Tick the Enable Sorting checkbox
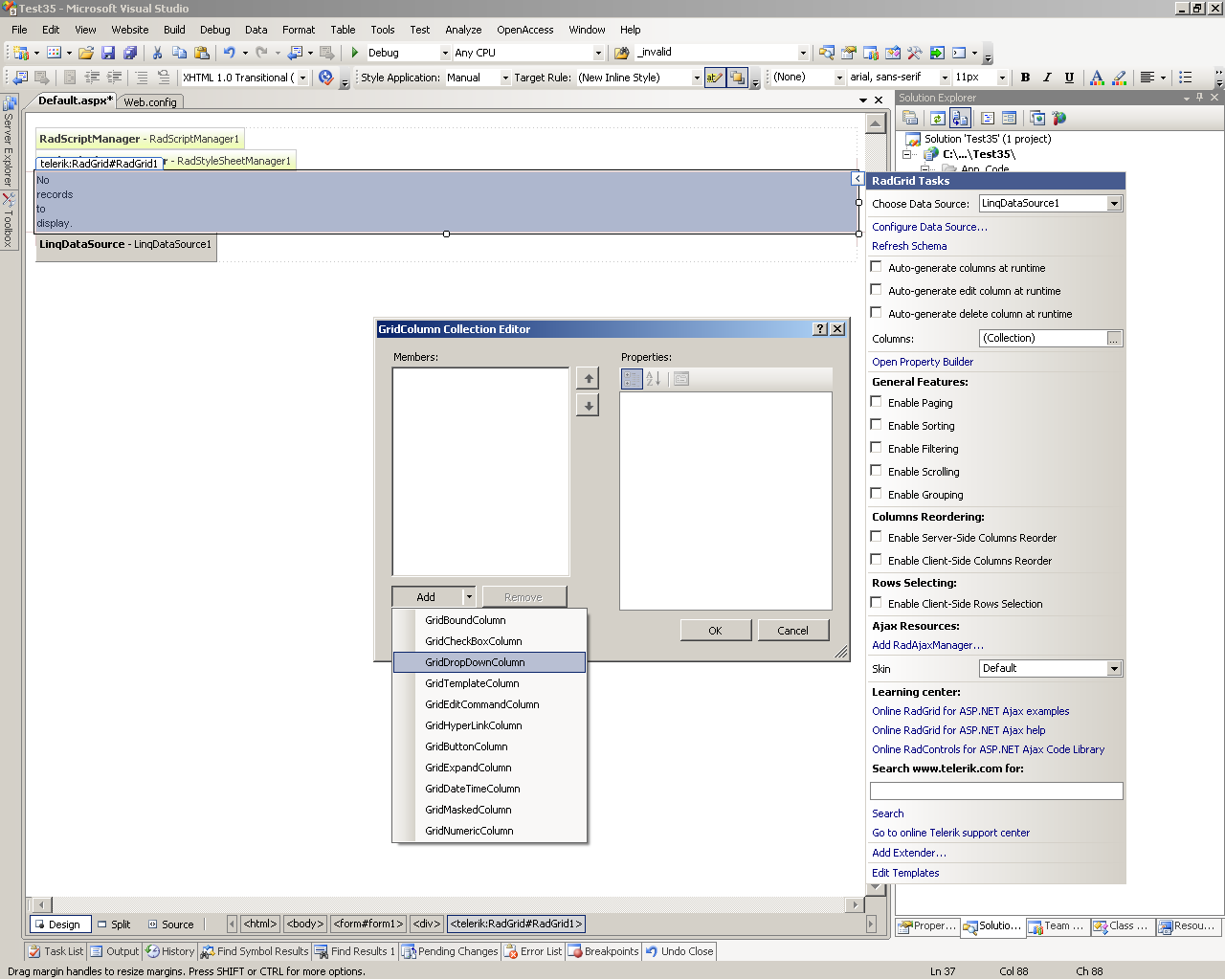This screenshot has height=980, width=1225. 876,425
